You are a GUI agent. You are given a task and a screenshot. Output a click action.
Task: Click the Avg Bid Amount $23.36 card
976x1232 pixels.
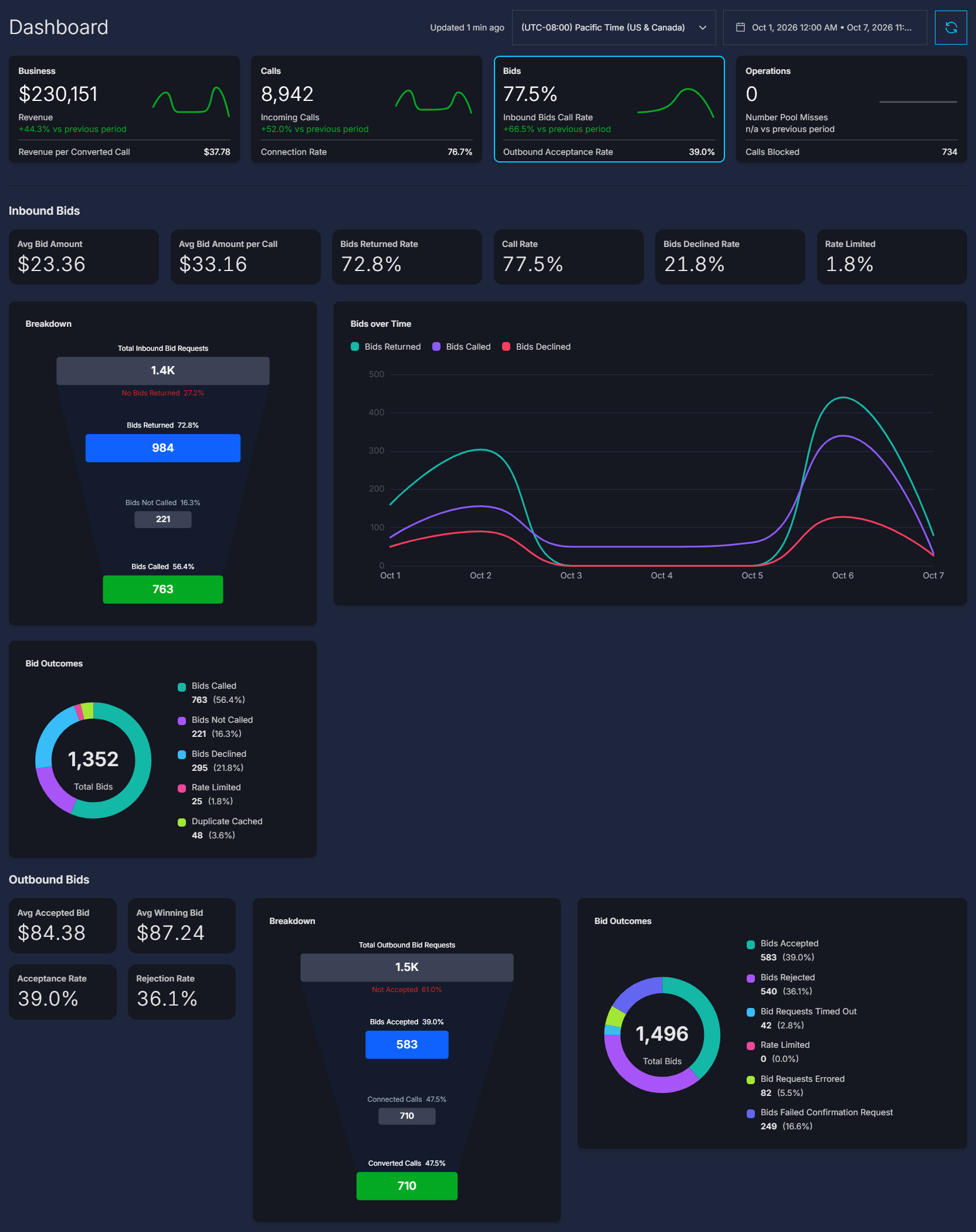(84, 257)
